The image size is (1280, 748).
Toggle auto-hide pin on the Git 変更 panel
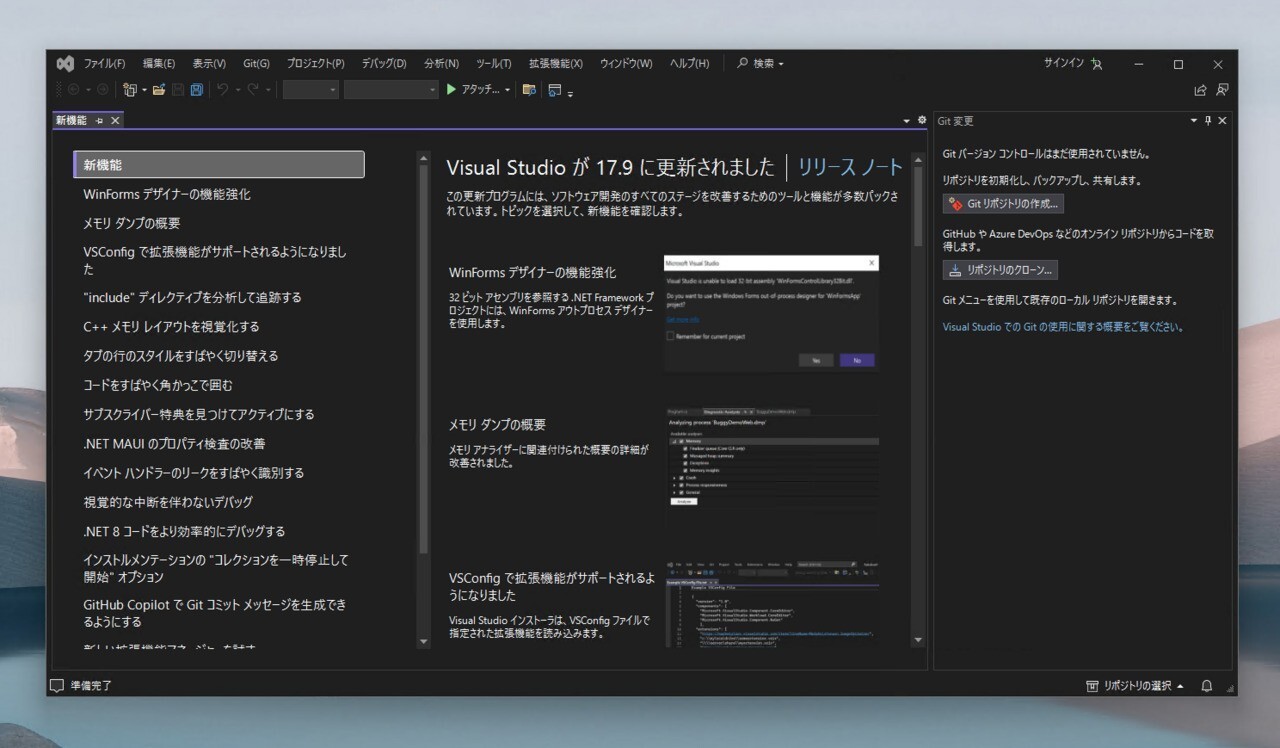(1208, 120)
